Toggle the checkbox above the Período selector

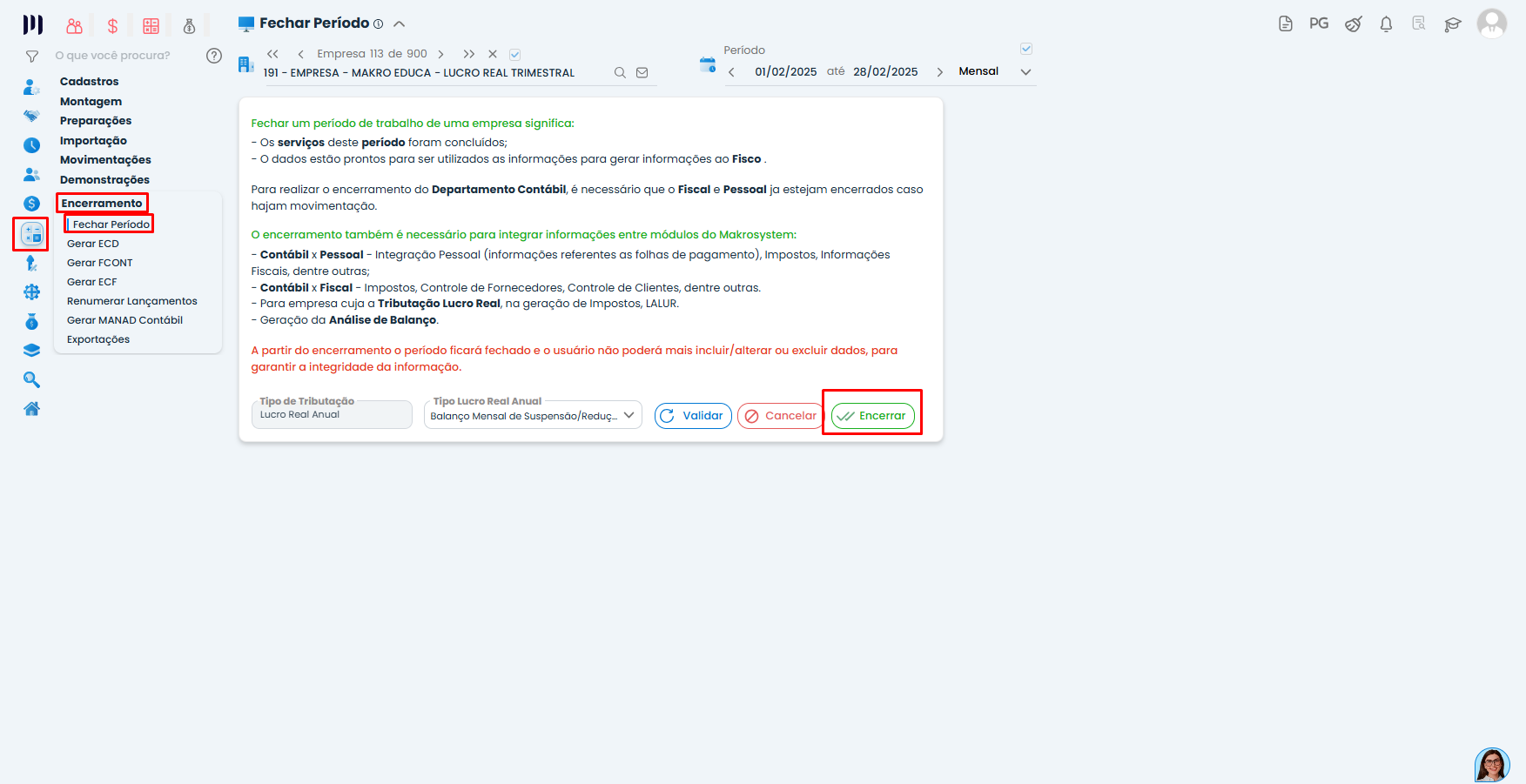click(1026, 48)
